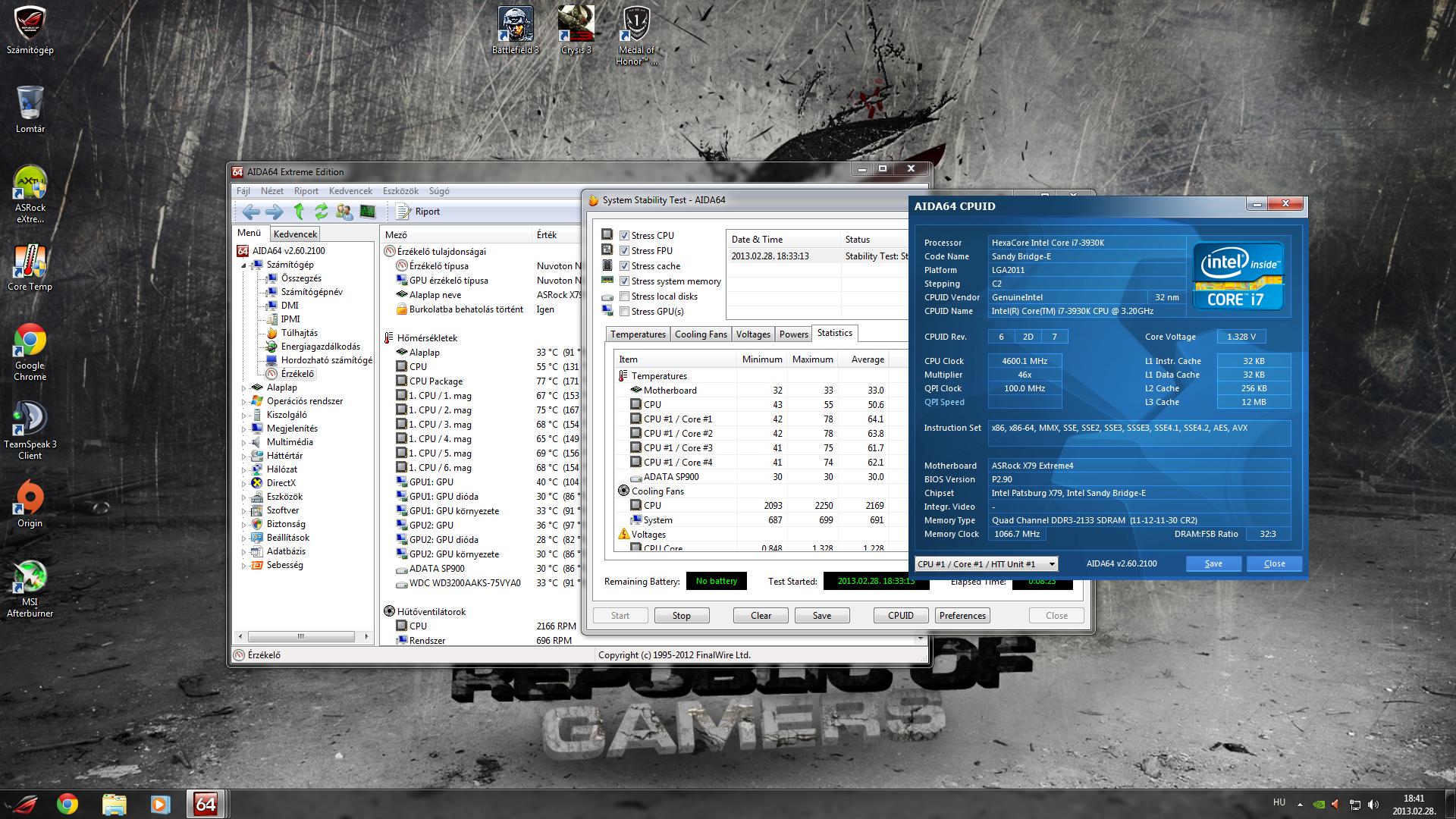Switch to the Voltages tab
The image size is (1456, 819).
(x=752, y=334)
